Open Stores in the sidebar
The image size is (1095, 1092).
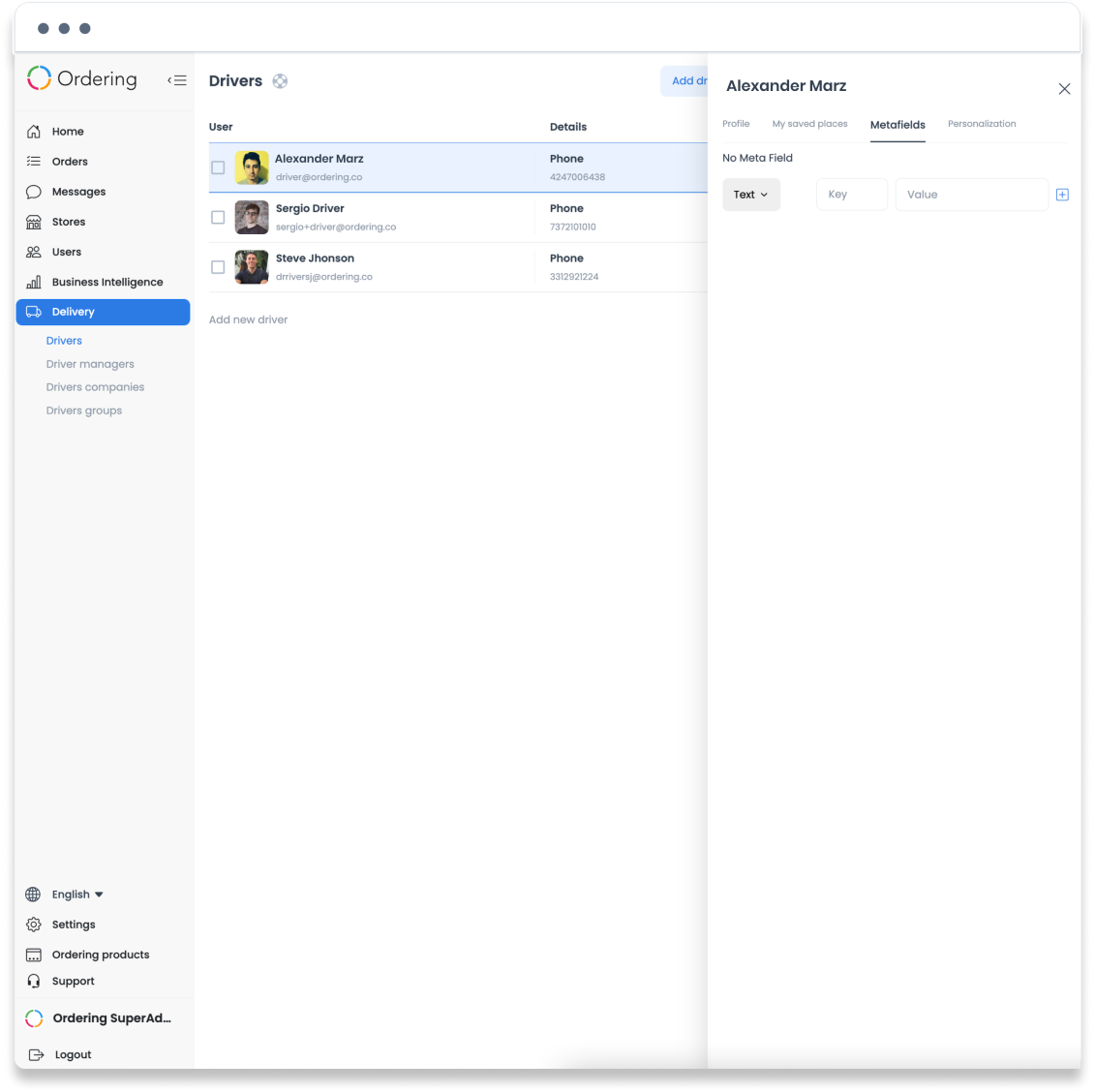click(69, 222)
